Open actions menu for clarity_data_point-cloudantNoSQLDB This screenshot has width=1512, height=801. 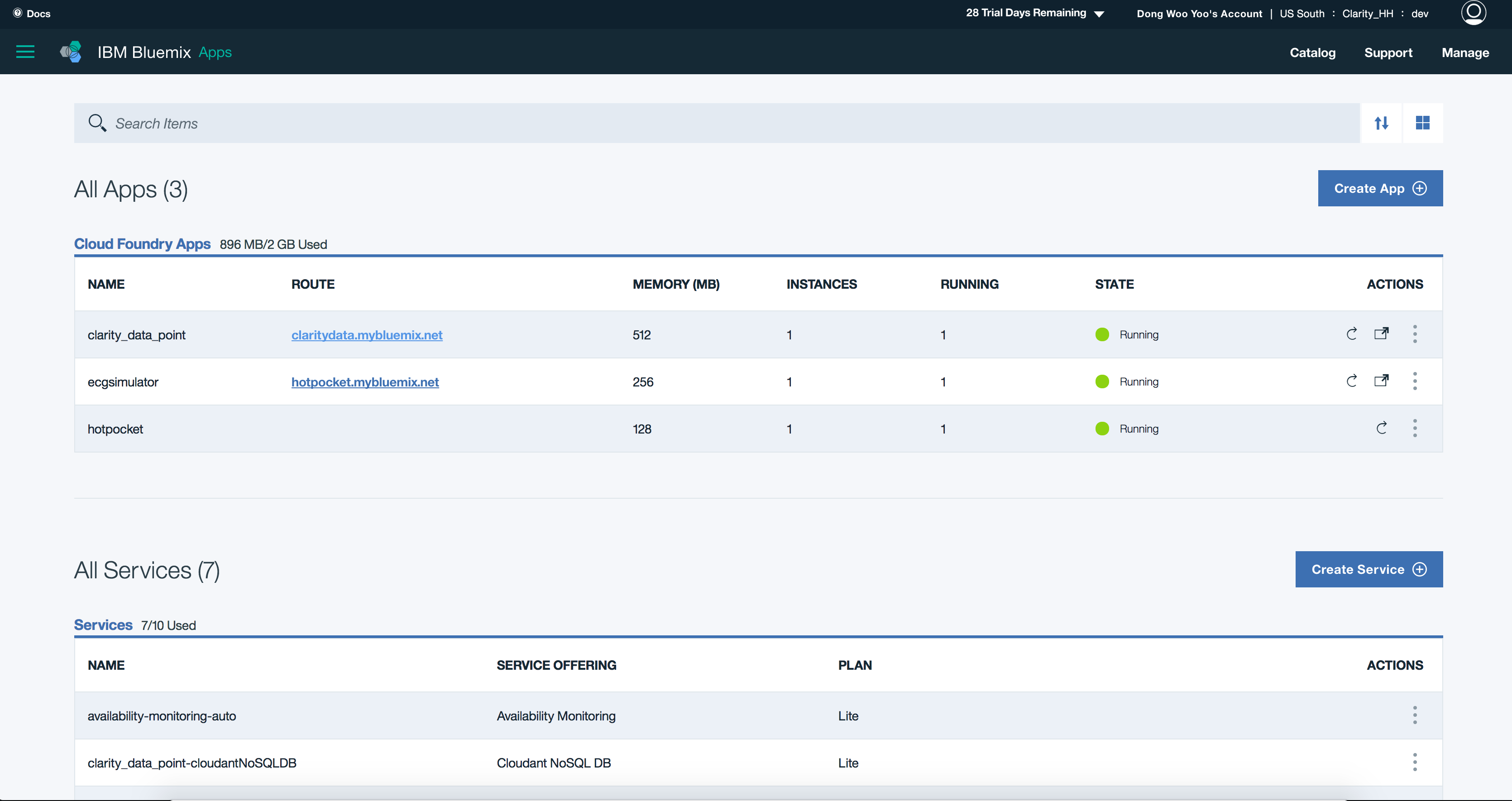coord(1415,762)
